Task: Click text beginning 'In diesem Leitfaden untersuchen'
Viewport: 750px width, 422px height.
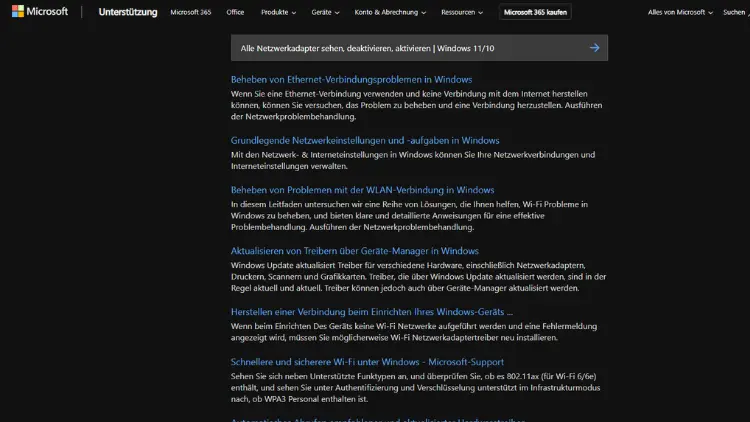Action: pyautogui.click(x=409, y=216)
